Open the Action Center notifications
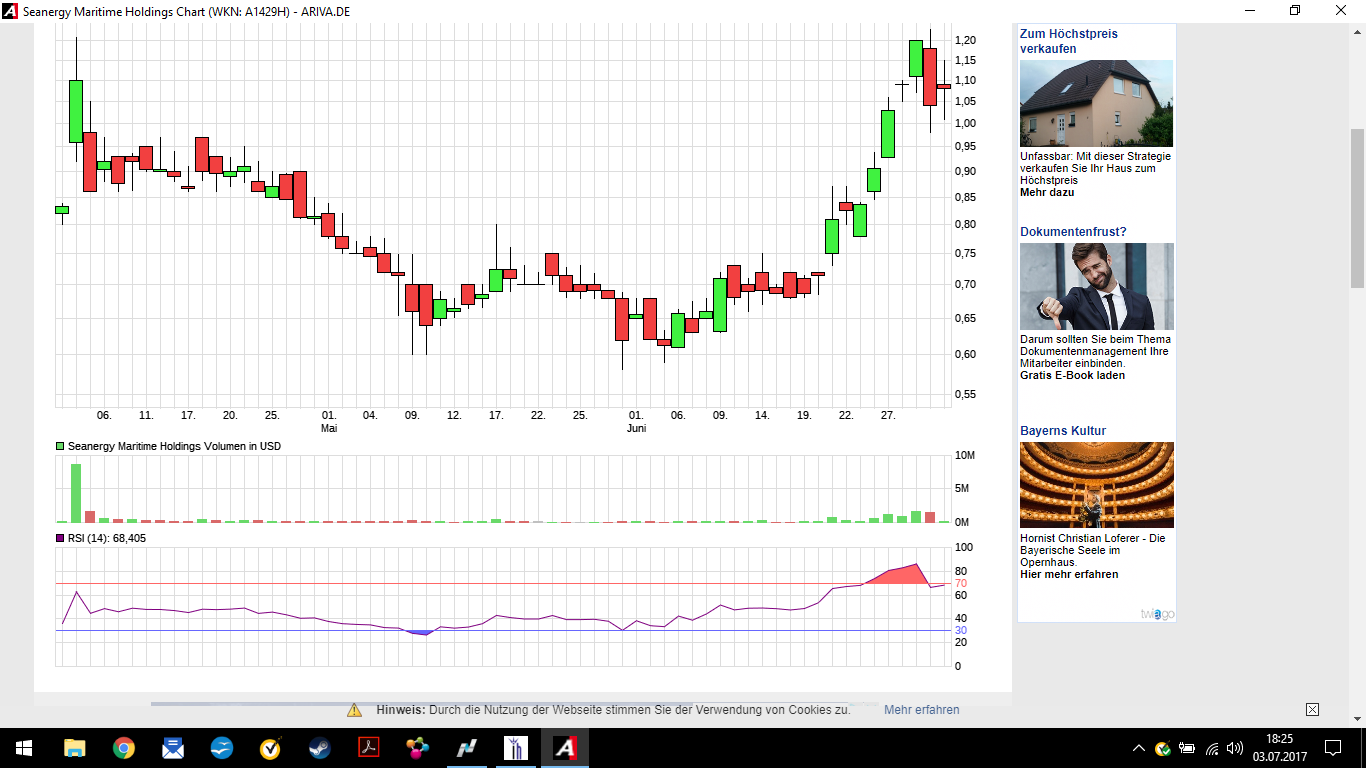The height and width of the screenshot is (768, 1366). [1333, 748]
